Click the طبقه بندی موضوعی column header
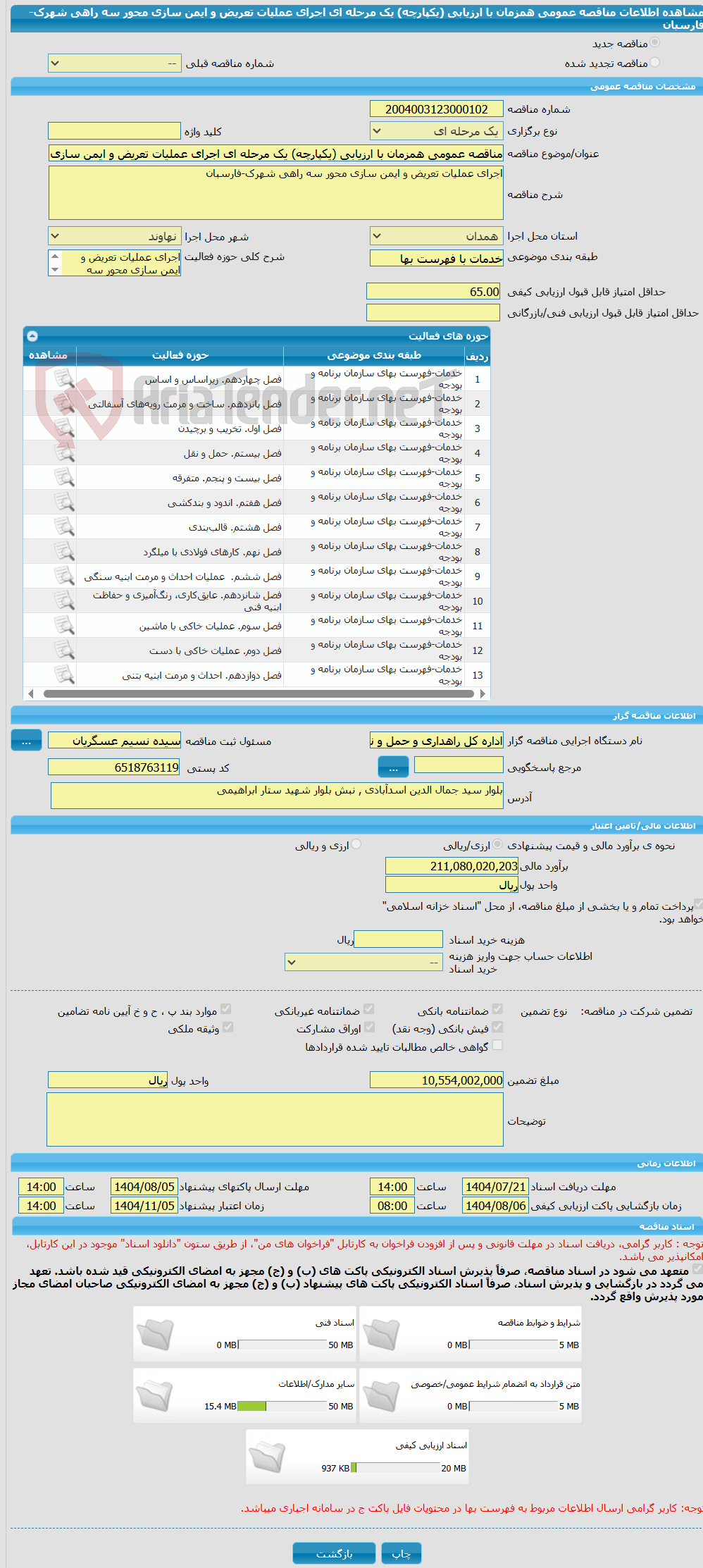This screenshot has height=1568, width=703. 374,355
